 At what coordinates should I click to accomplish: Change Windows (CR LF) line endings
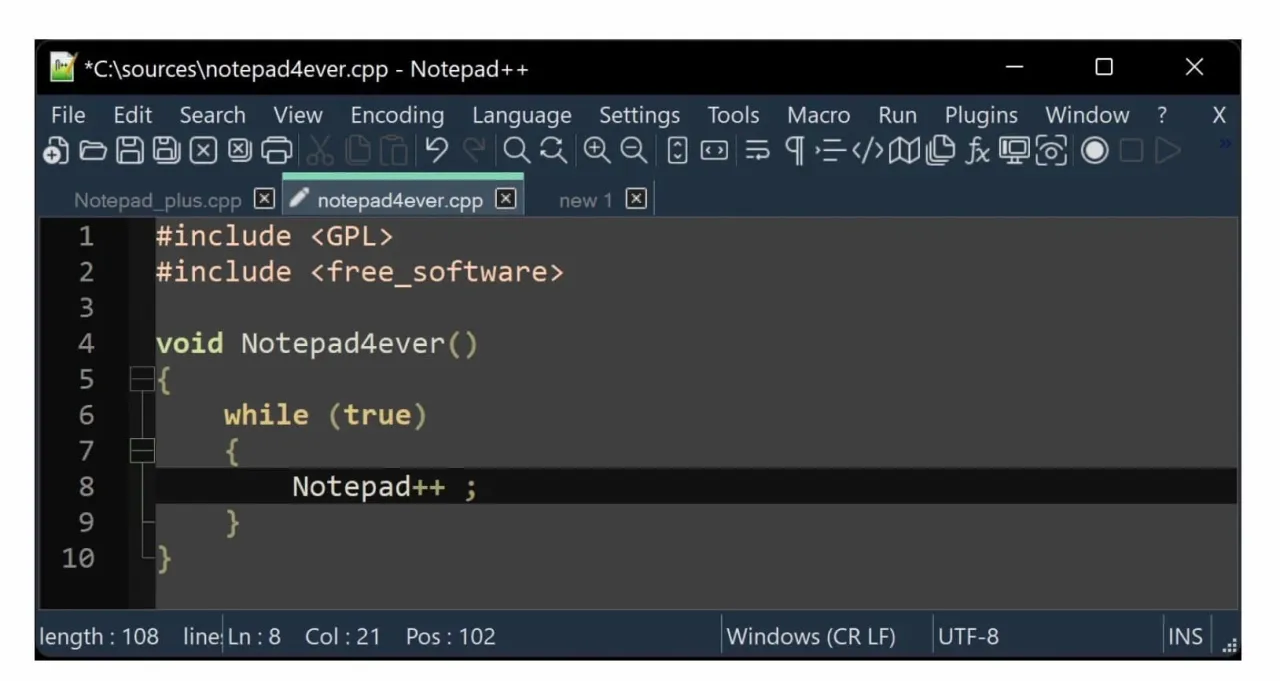point(812,636)
